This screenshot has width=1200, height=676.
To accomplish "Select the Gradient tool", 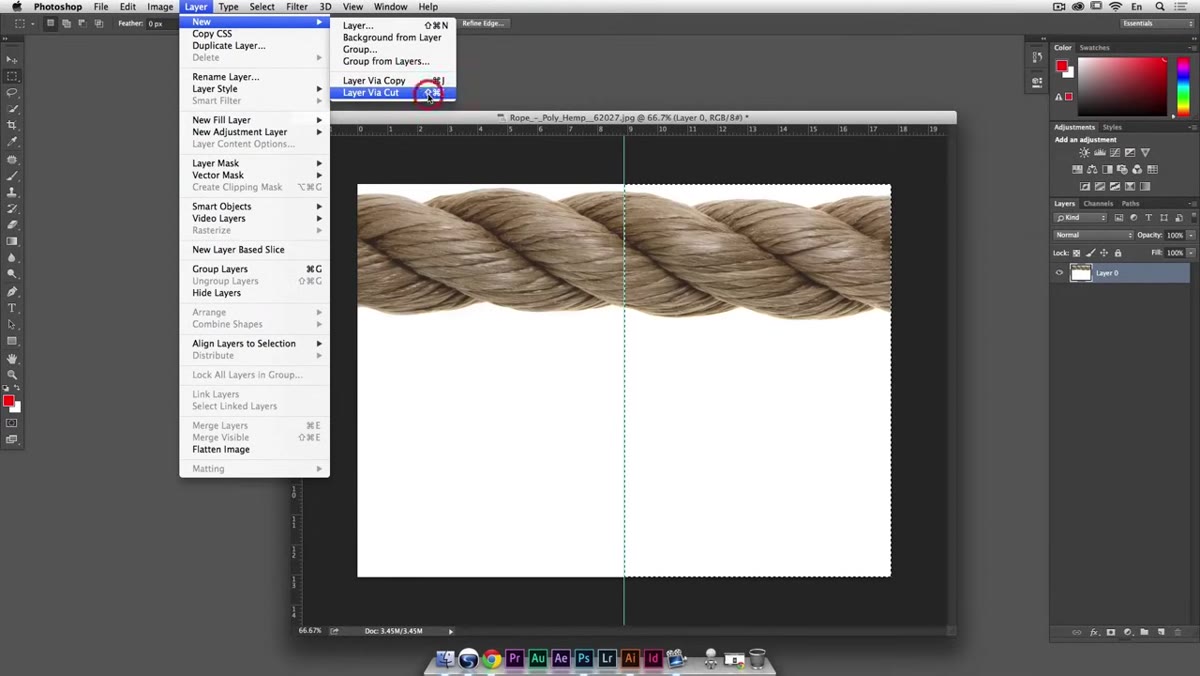I will click(12, 241).
